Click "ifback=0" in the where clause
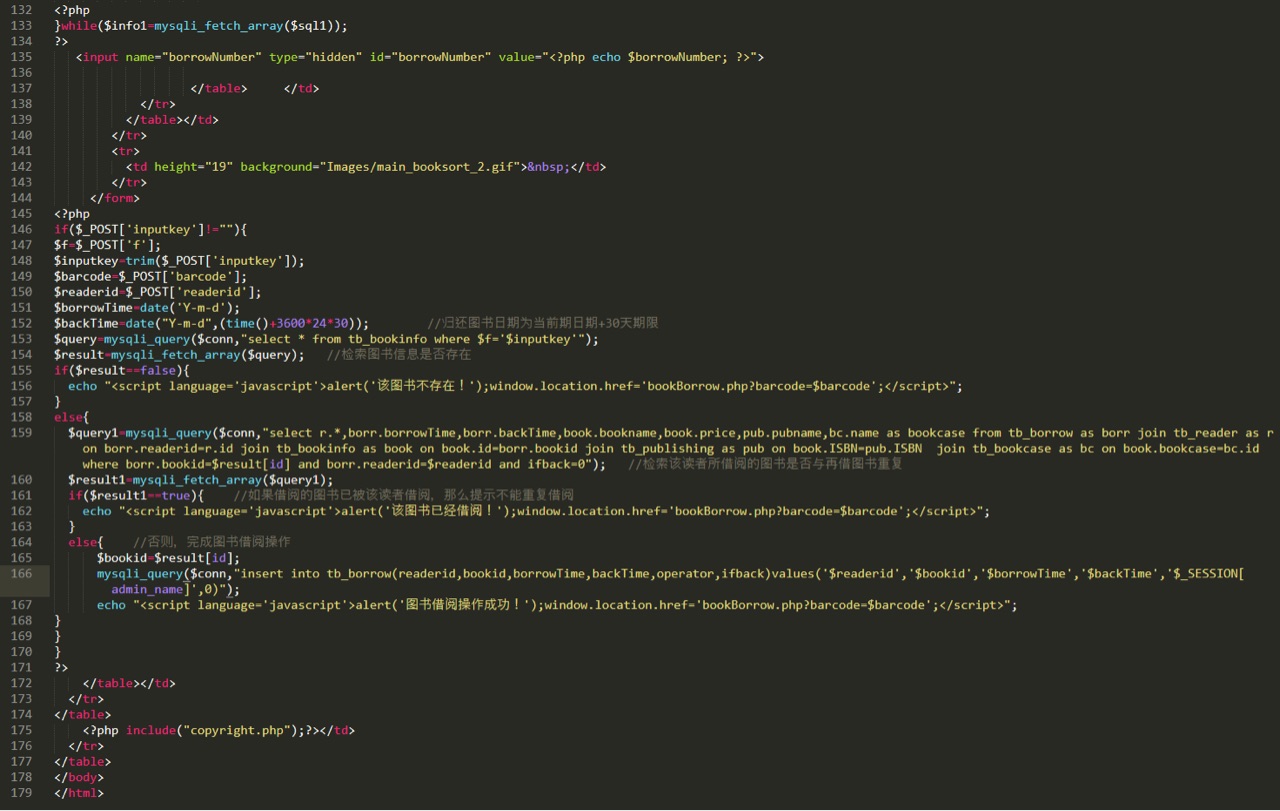 (556, 464)
